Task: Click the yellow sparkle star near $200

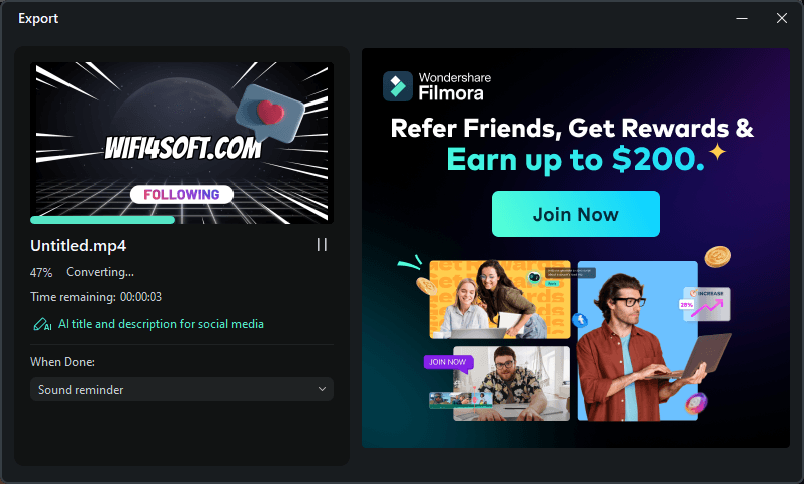Action: click(718, 152)
